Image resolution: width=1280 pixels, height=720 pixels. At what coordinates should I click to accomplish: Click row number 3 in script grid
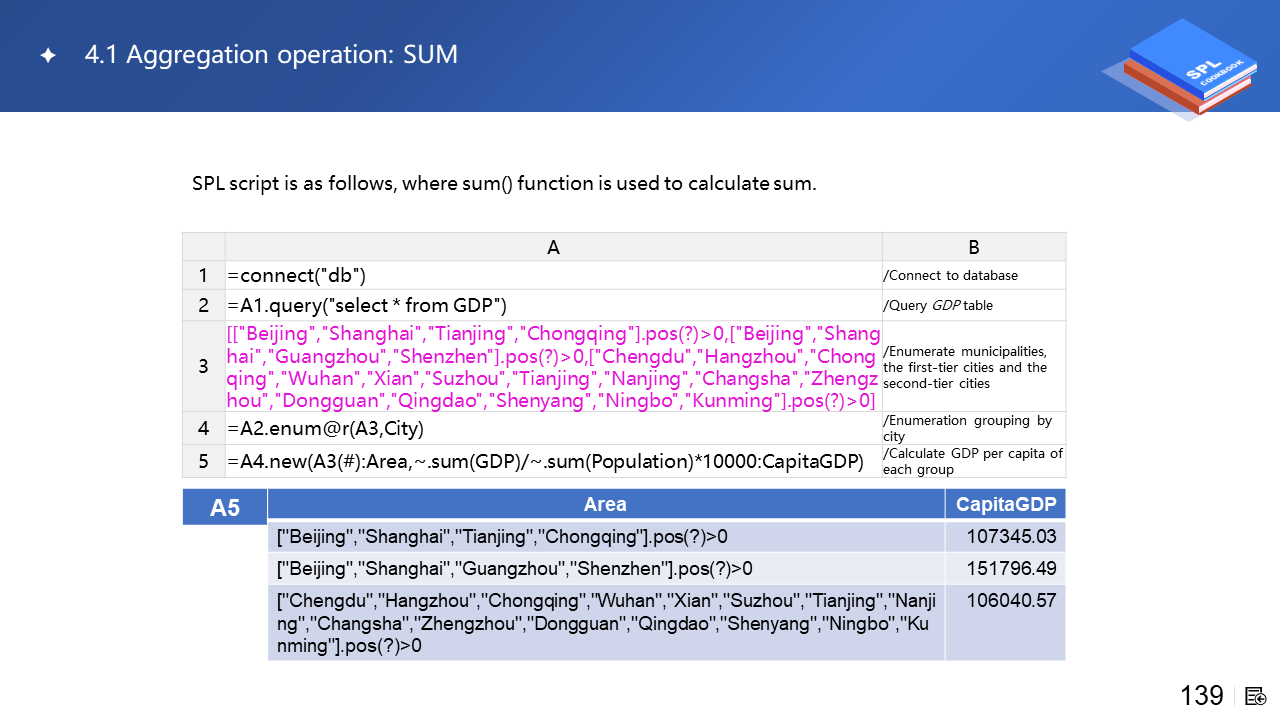(x=203, y=366)
